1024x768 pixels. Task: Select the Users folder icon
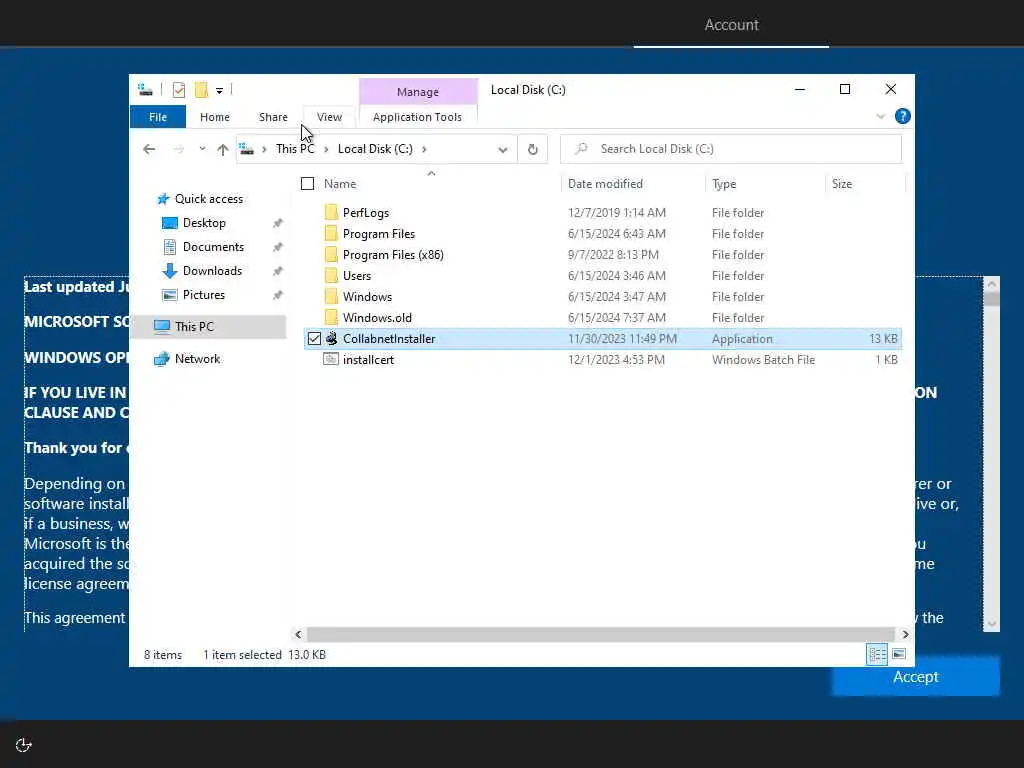click(x=331, y=276)
